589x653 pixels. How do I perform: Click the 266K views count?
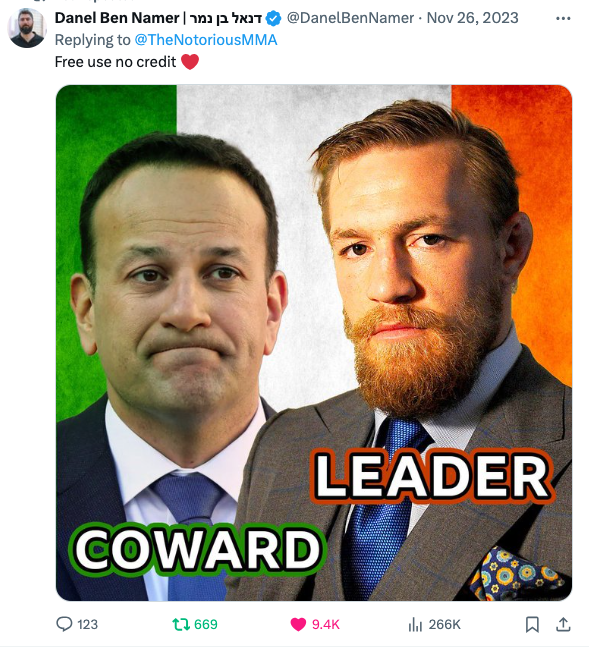click(x=444, y=624)
